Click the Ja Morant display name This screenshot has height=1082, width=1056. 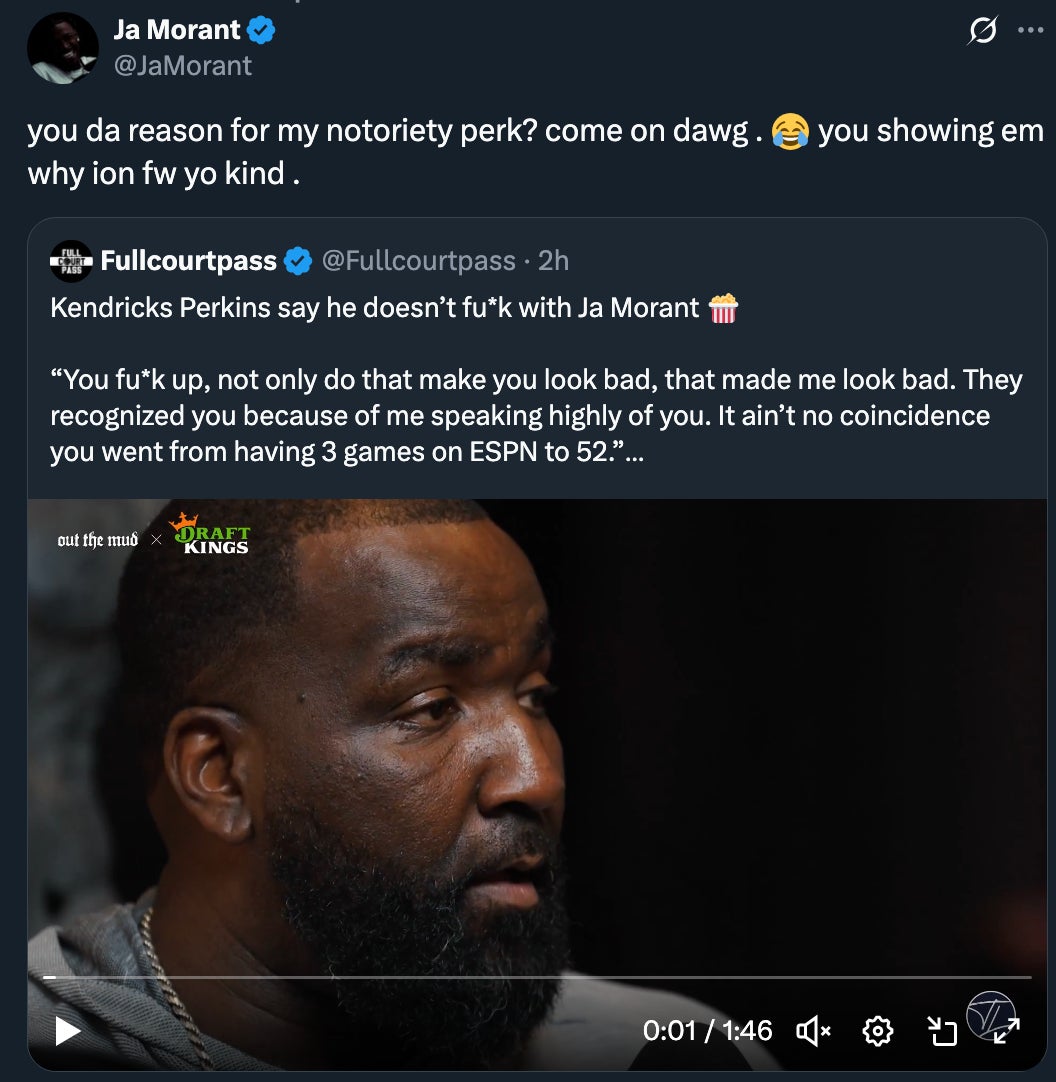[177, 31]
